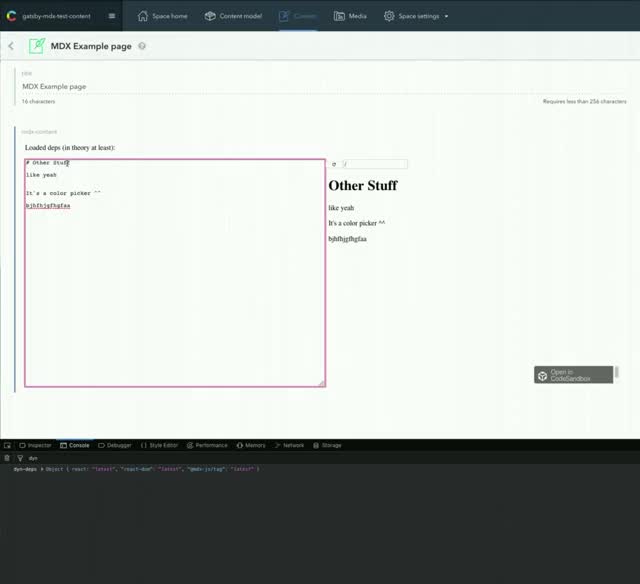640x584 pixels.
Task: Select the devtools Console tab
Action: (75, 445)
